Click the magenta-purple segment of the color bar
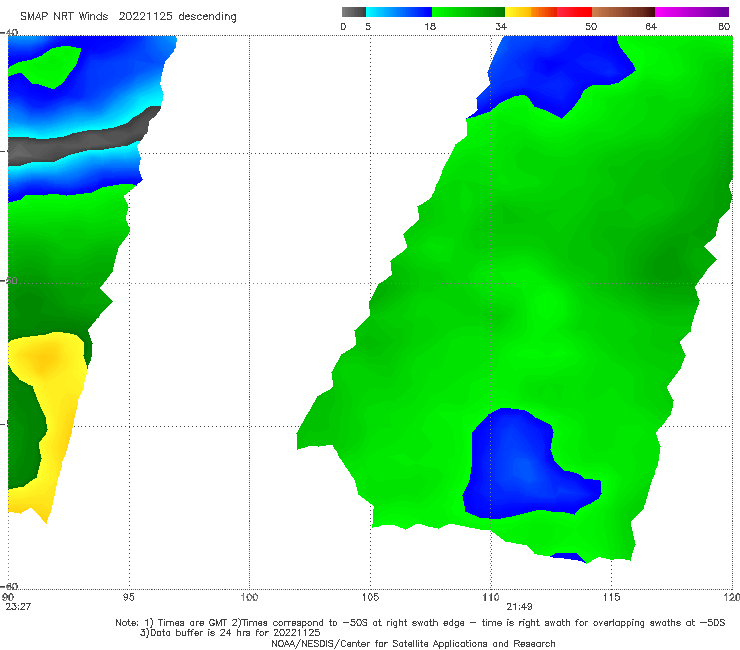740x650 pixels. click(x=692, y=12)
